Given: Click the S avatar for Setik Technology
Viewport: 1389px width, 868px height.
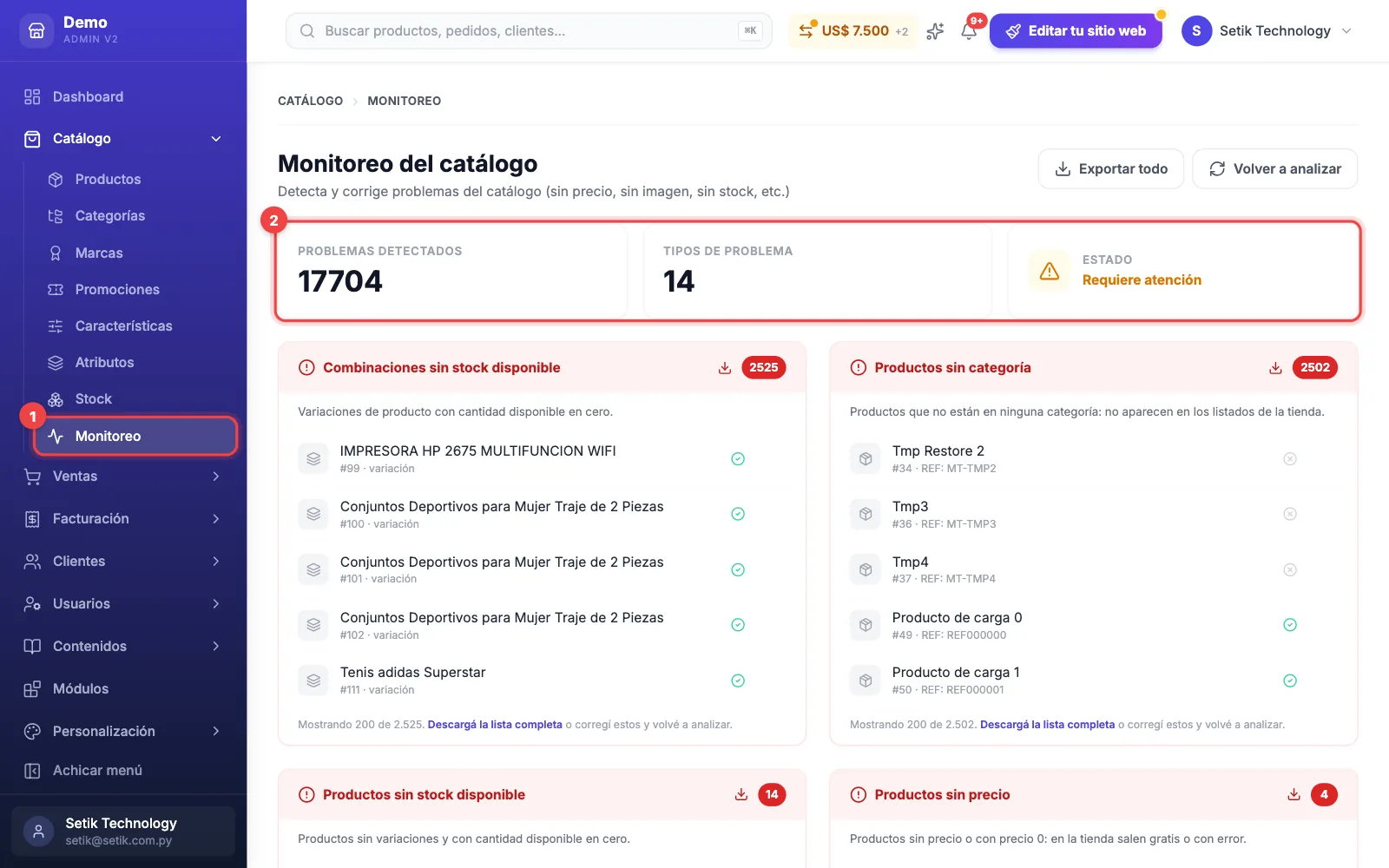Looking at the screenshot, I should [x=1196, y=31].
